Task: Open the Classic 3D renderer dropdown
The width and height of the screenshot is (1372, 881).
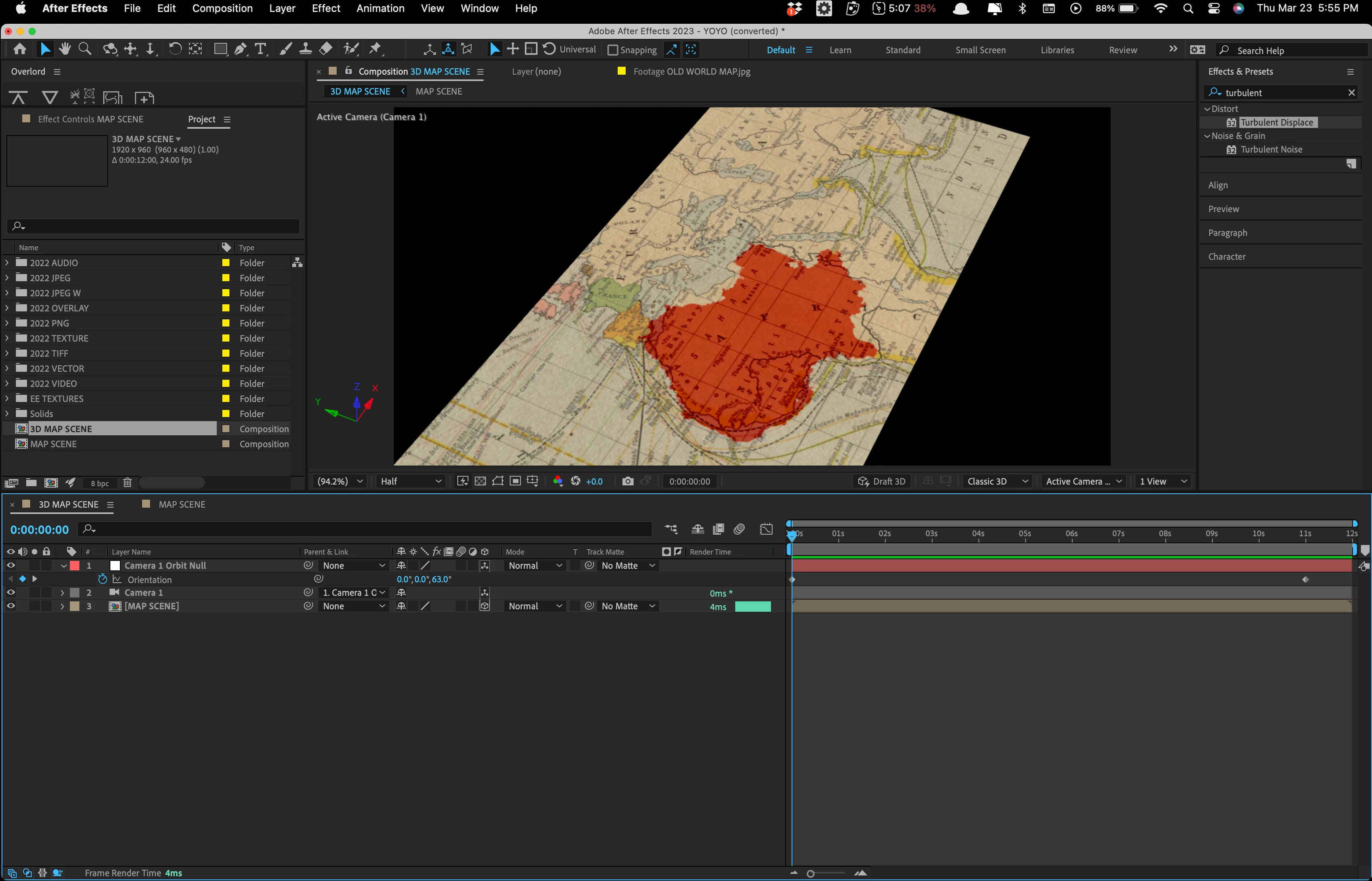Action: (x=997, y=481)
